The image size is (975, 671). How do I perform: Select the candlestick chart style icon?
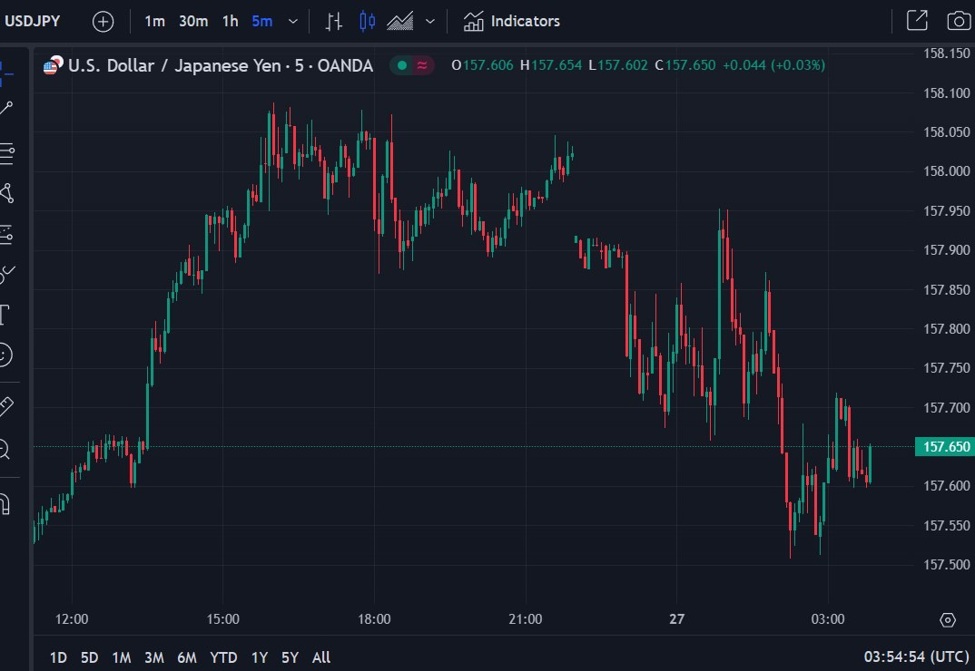(367, 21)
